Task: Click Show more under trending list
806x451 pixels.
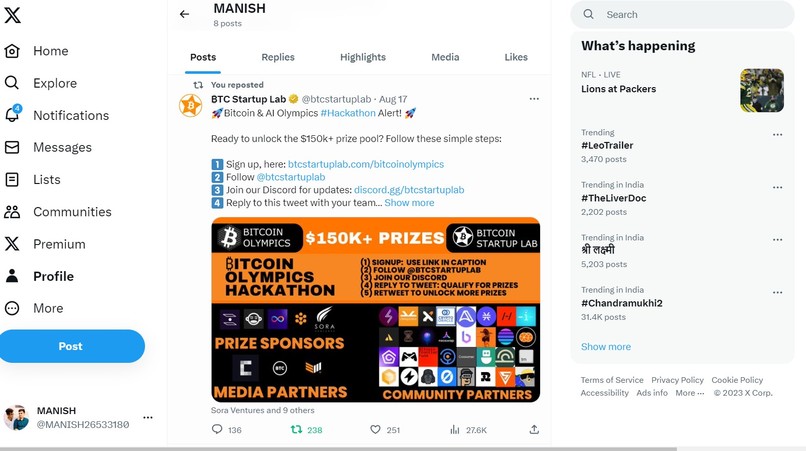Action: pos(606,347)
